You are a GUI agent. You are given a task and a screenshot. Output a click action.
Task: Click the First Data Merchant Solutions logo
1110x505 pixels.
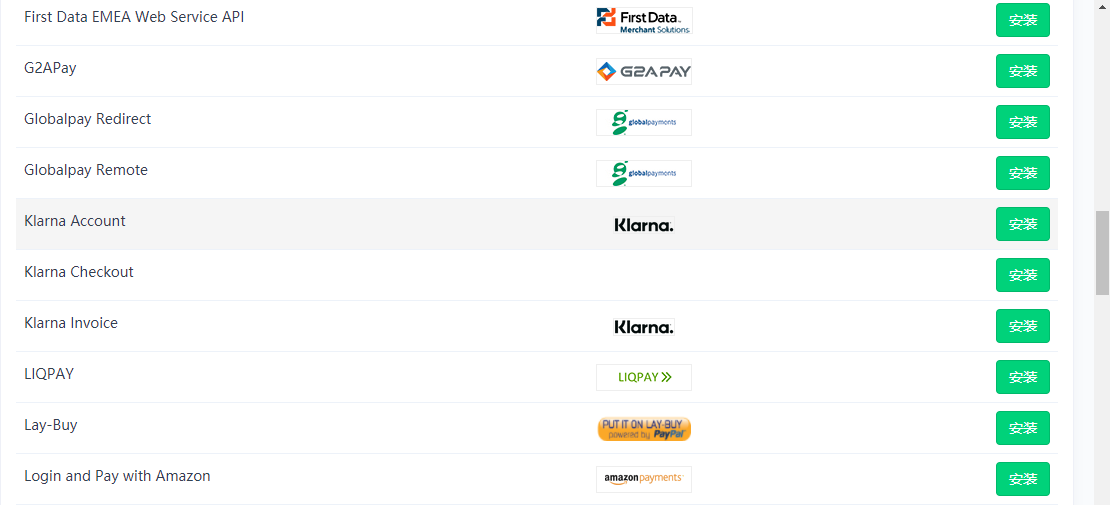point(643,20)
